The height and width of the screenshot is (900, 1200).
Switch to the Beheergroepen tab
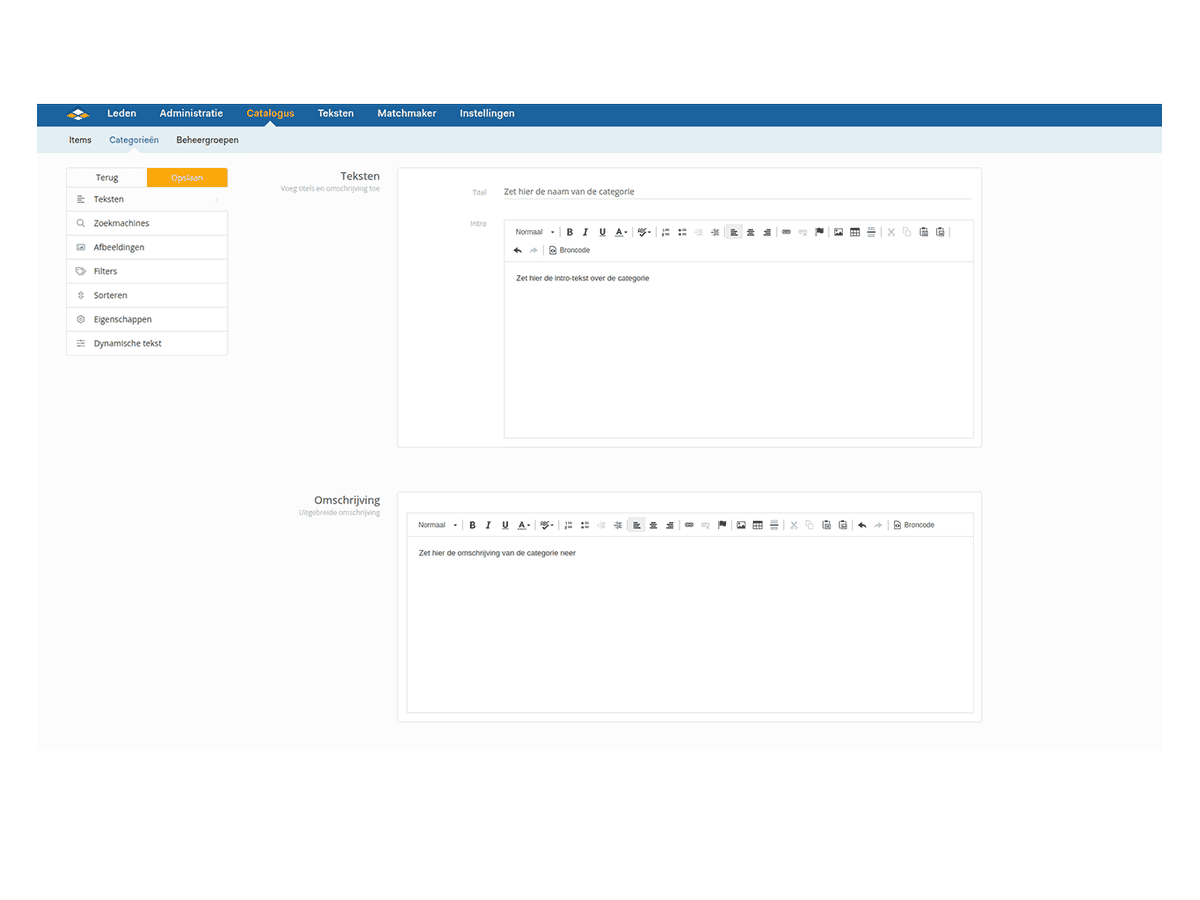click(x=207, y=140)
